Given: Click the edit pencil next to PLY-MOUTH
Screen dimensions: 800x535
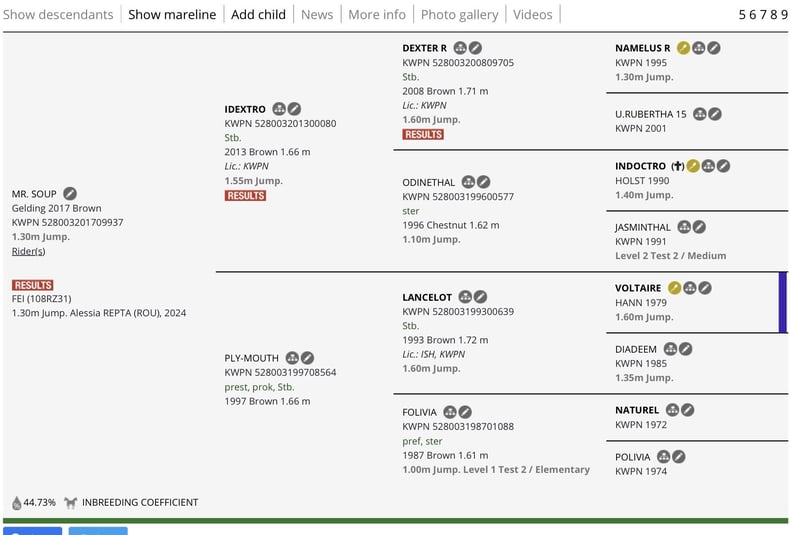Looking at the screenshot, I should coord(308,357).
